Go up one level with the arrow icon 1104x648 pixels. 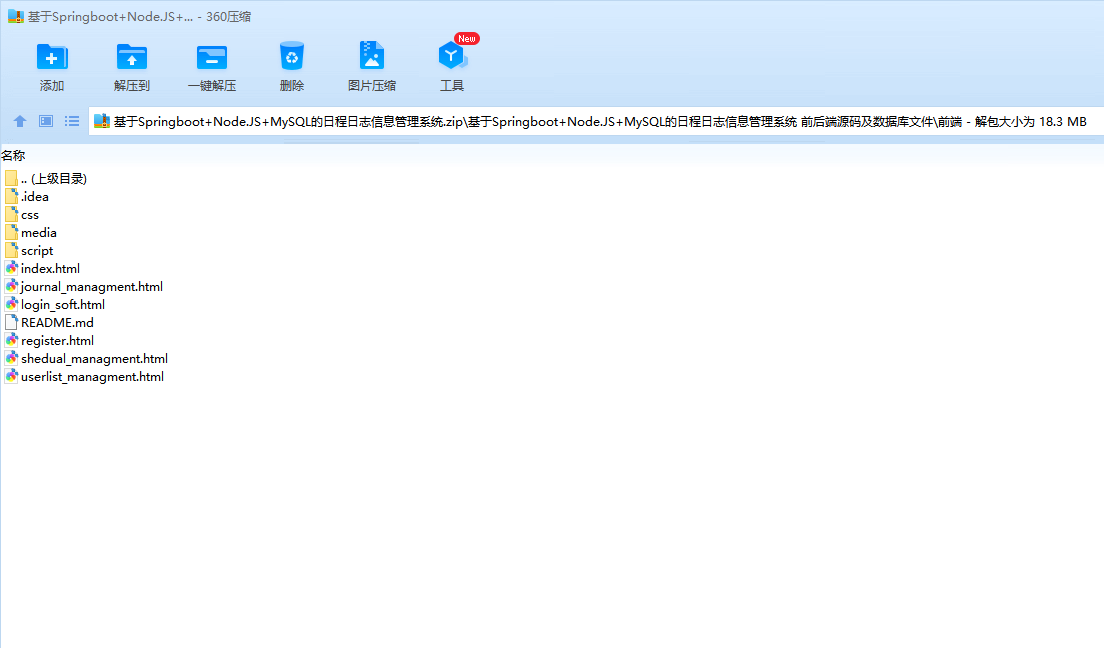point(20,121)
